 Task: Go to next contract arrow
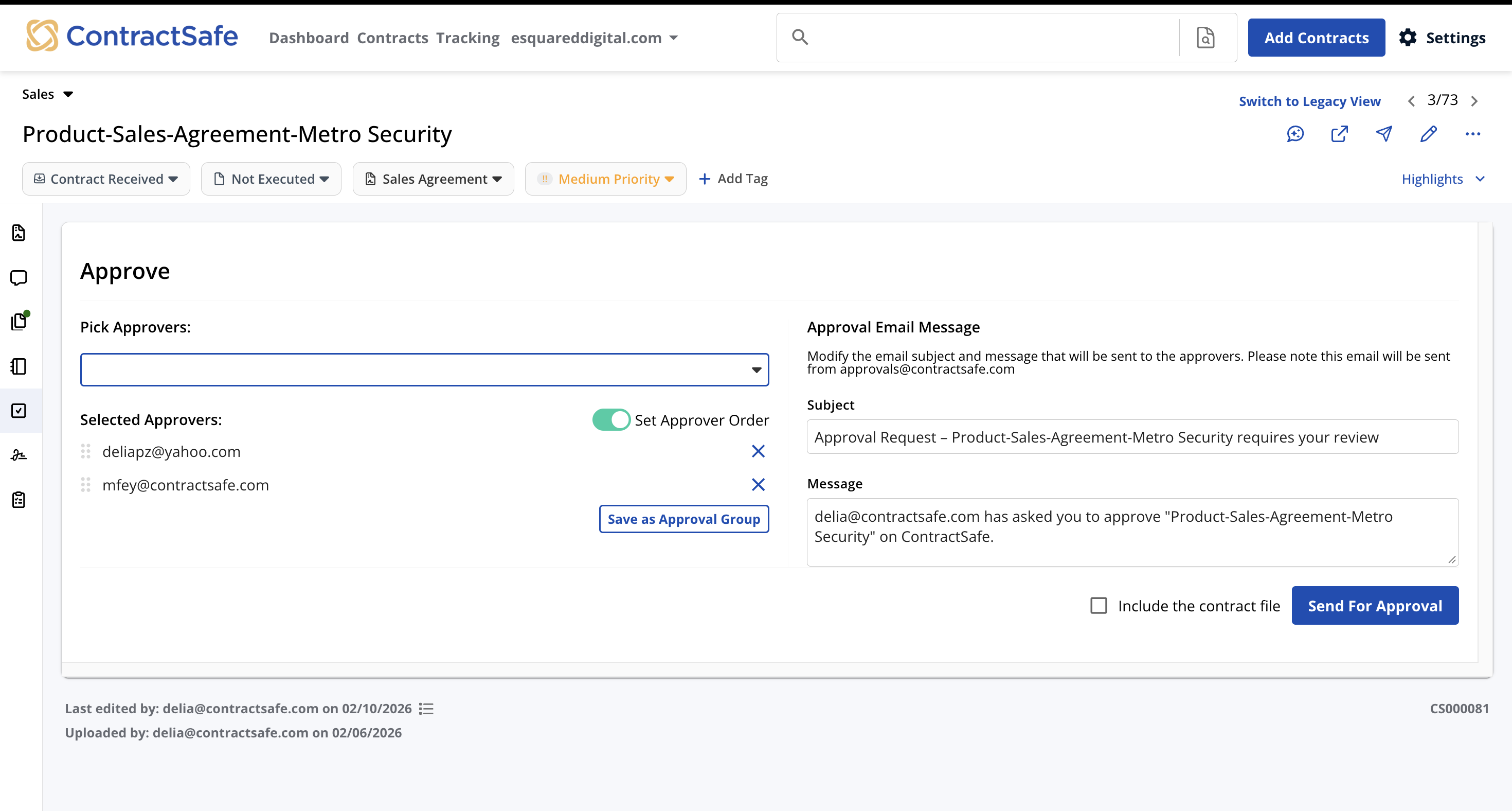tap(1474, 101)
